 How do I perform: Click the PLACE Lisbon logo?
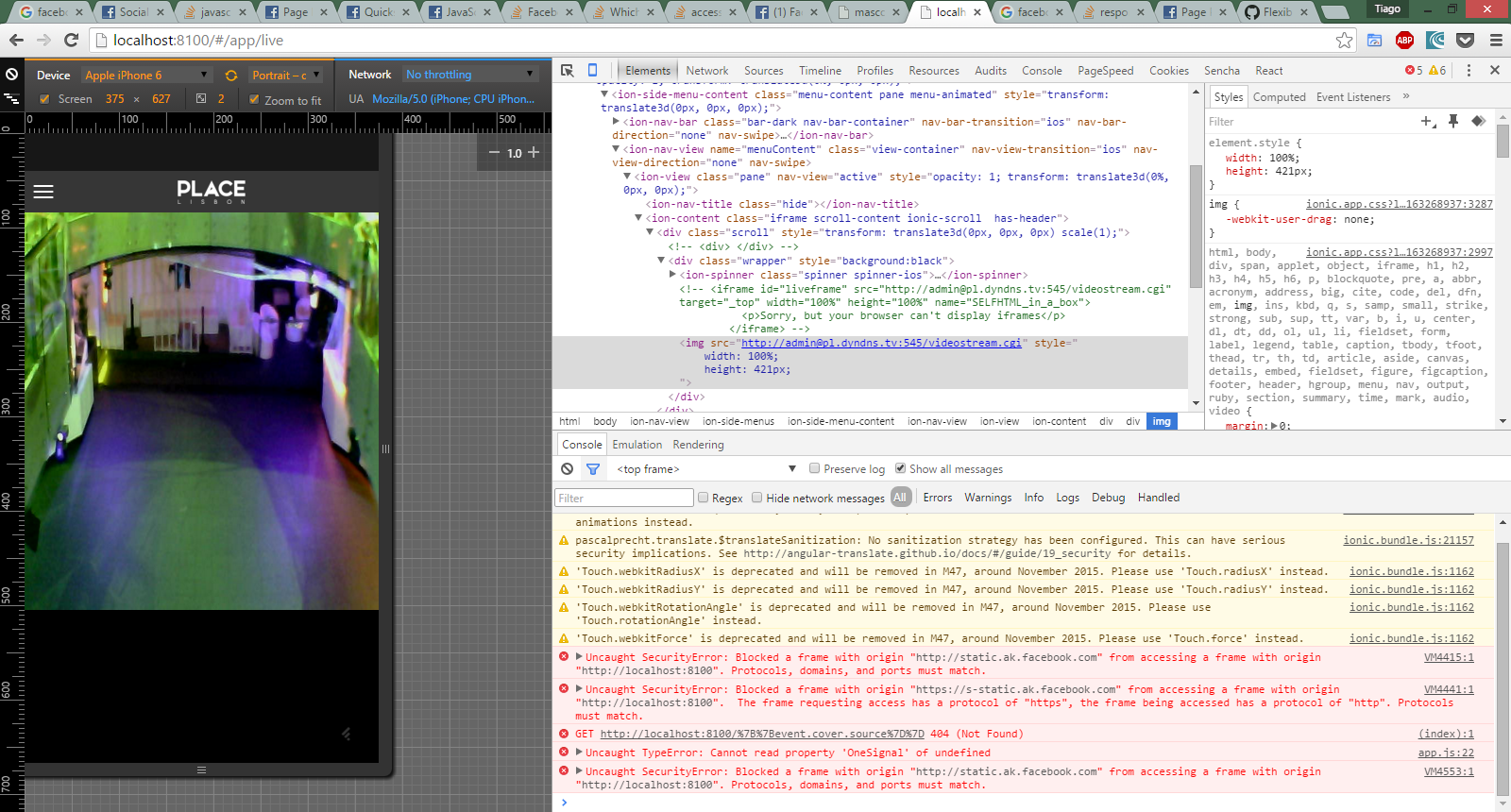212,192
